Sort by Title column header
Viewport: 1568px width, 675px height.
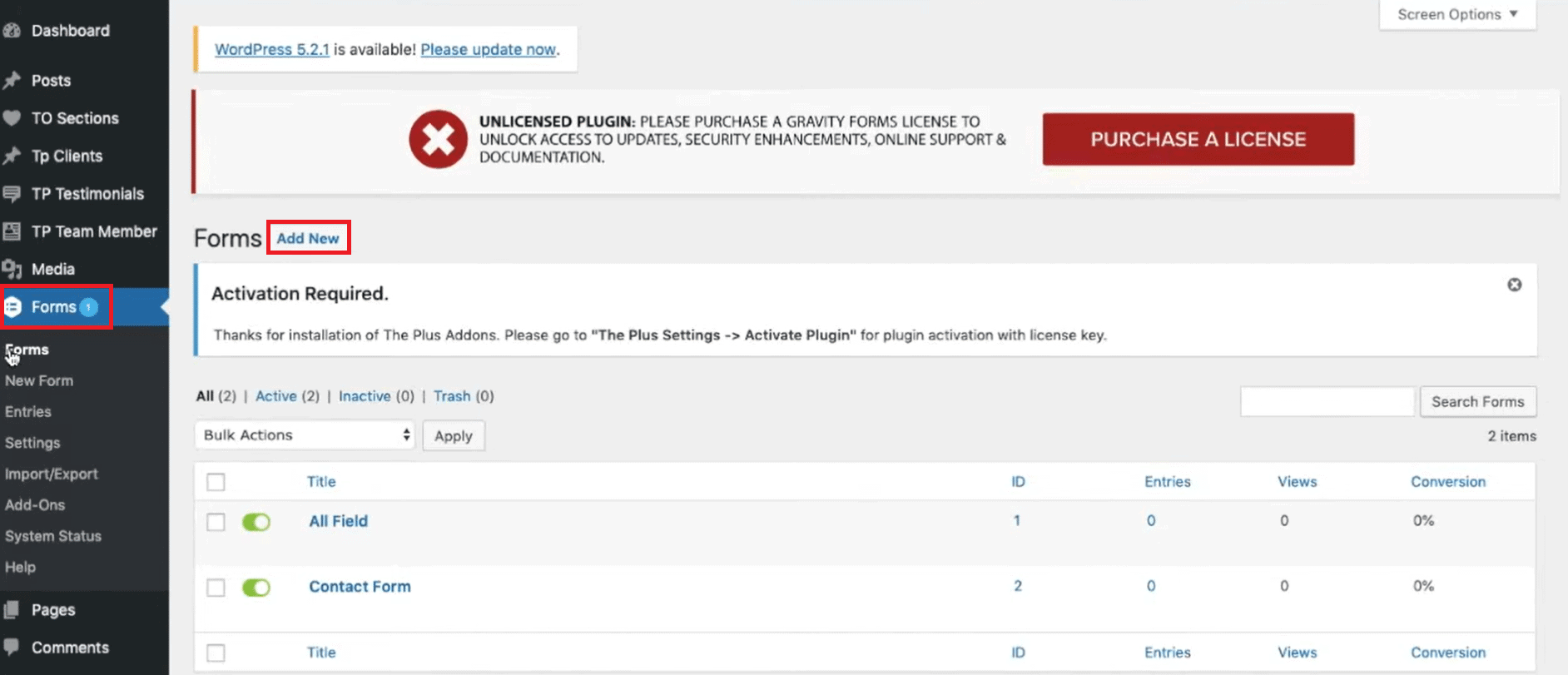321,482
